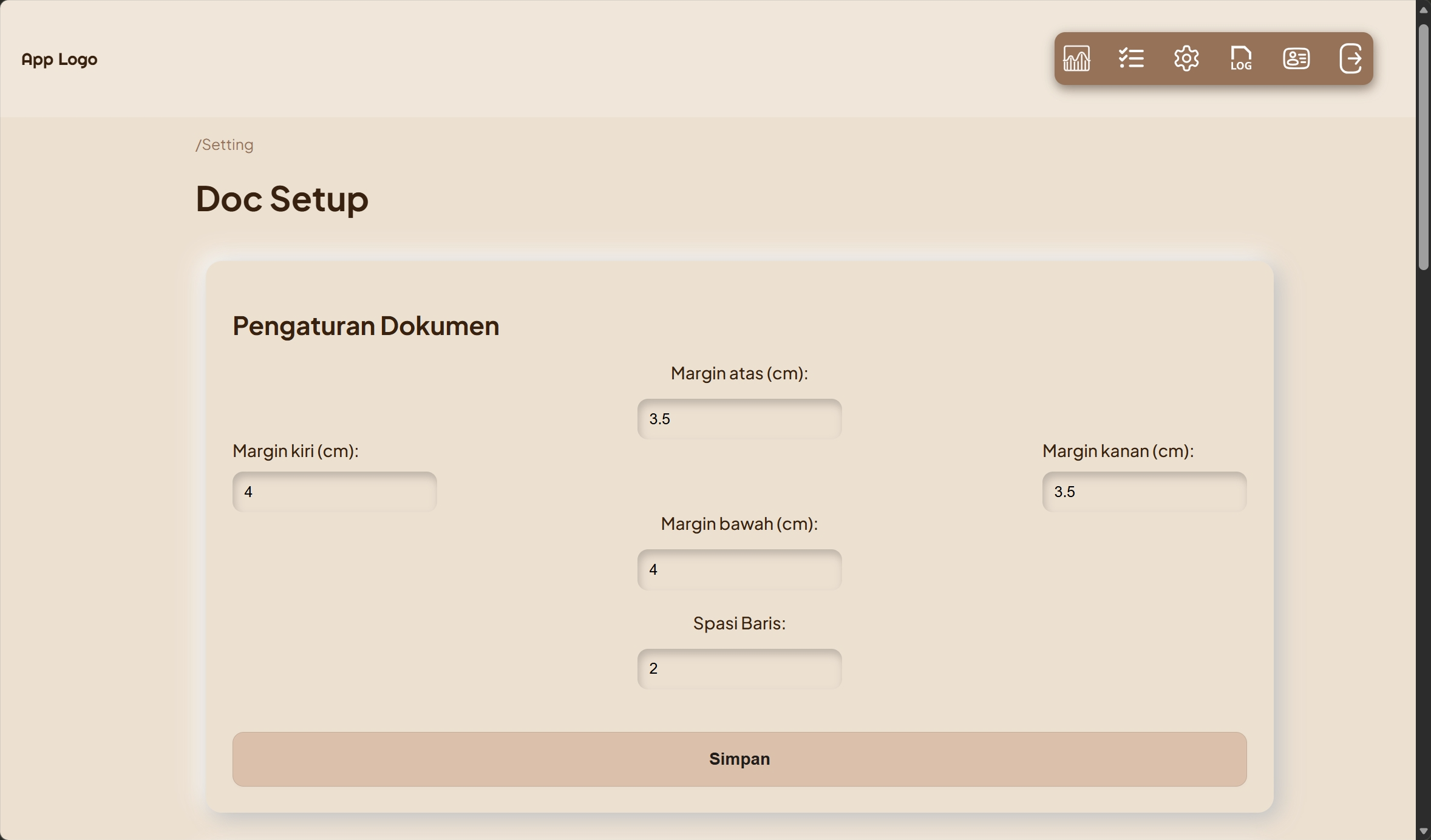Click the page vertical scrollbar thumb
The width and height of the screenshot is (1431, 840).
1424,146
